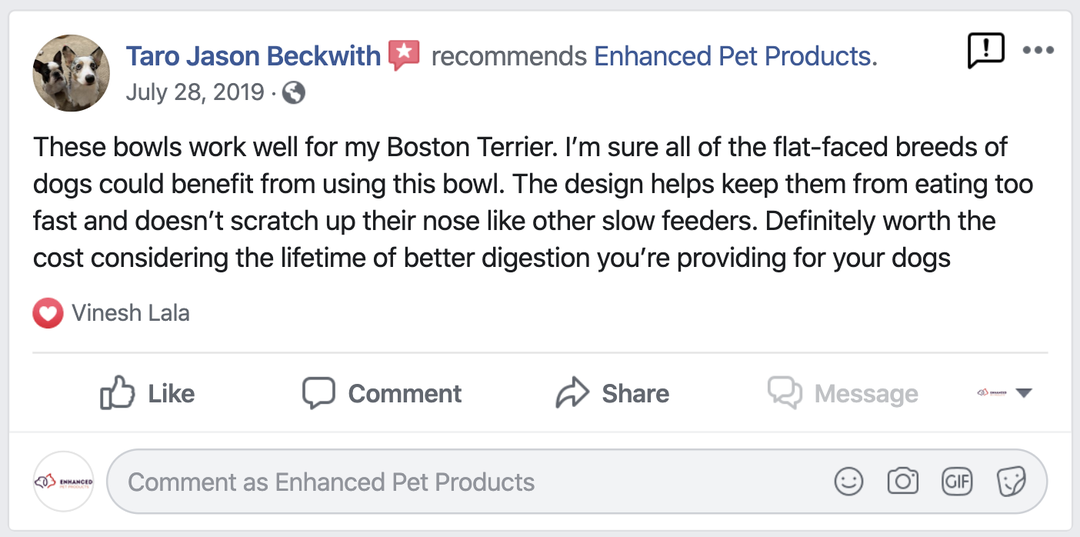View Vinesh Lala's reaction name
Screen dimensions: 1080x537
pos(130,314)
